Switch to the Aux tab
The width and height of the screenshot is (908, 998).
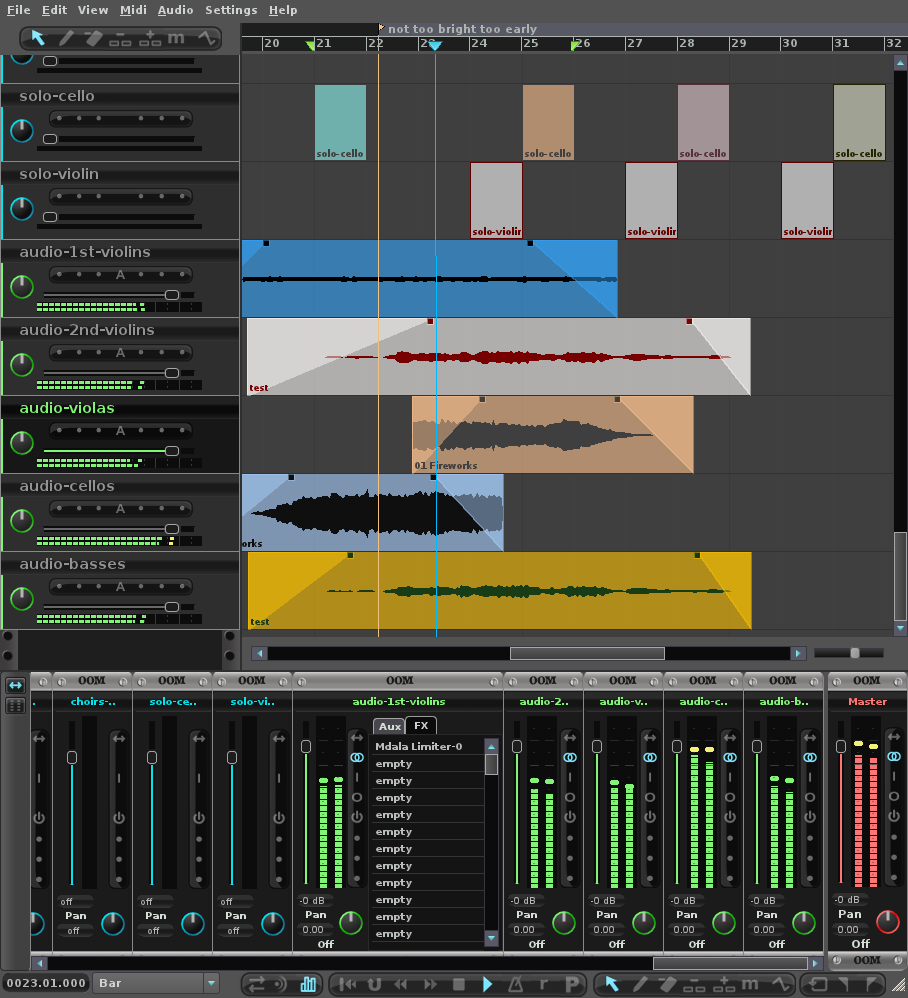[x=389, y=726]
